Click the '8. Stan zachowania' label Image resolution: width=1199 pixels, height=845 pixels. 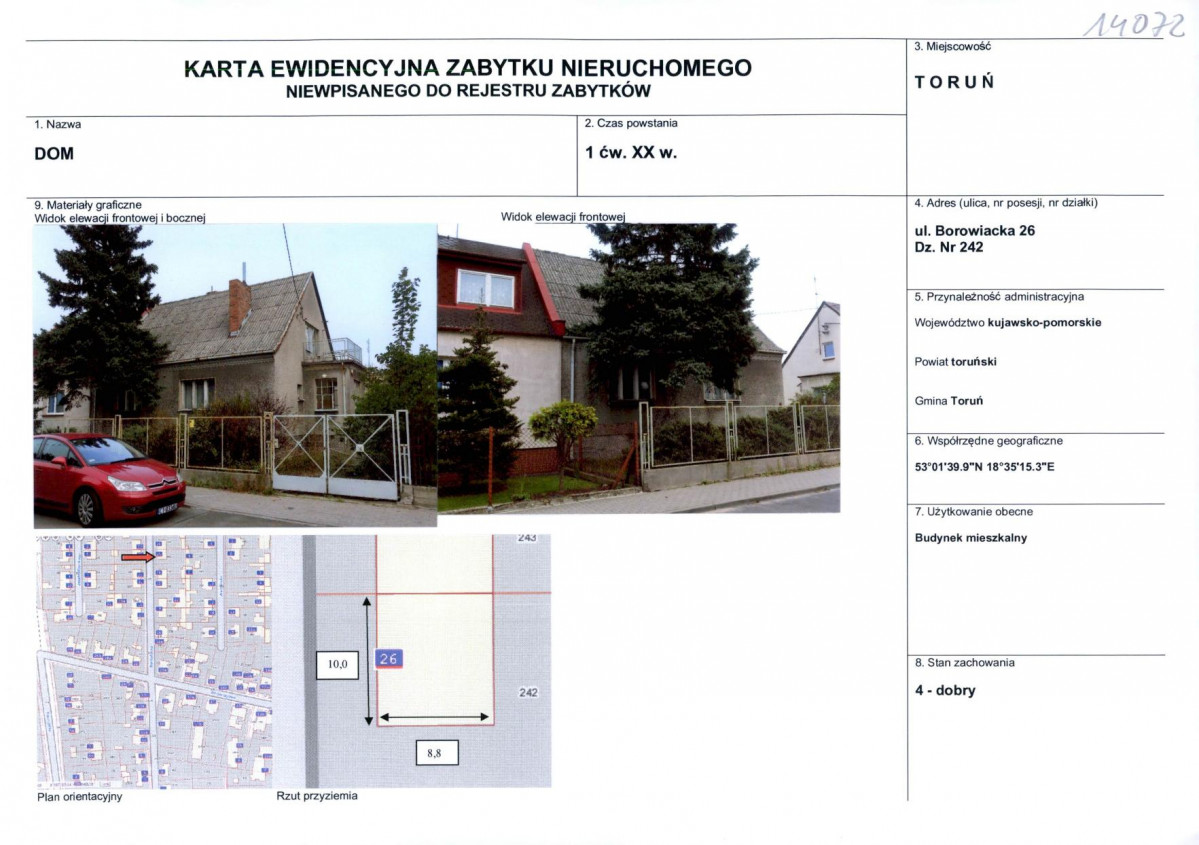coord(964,663)
